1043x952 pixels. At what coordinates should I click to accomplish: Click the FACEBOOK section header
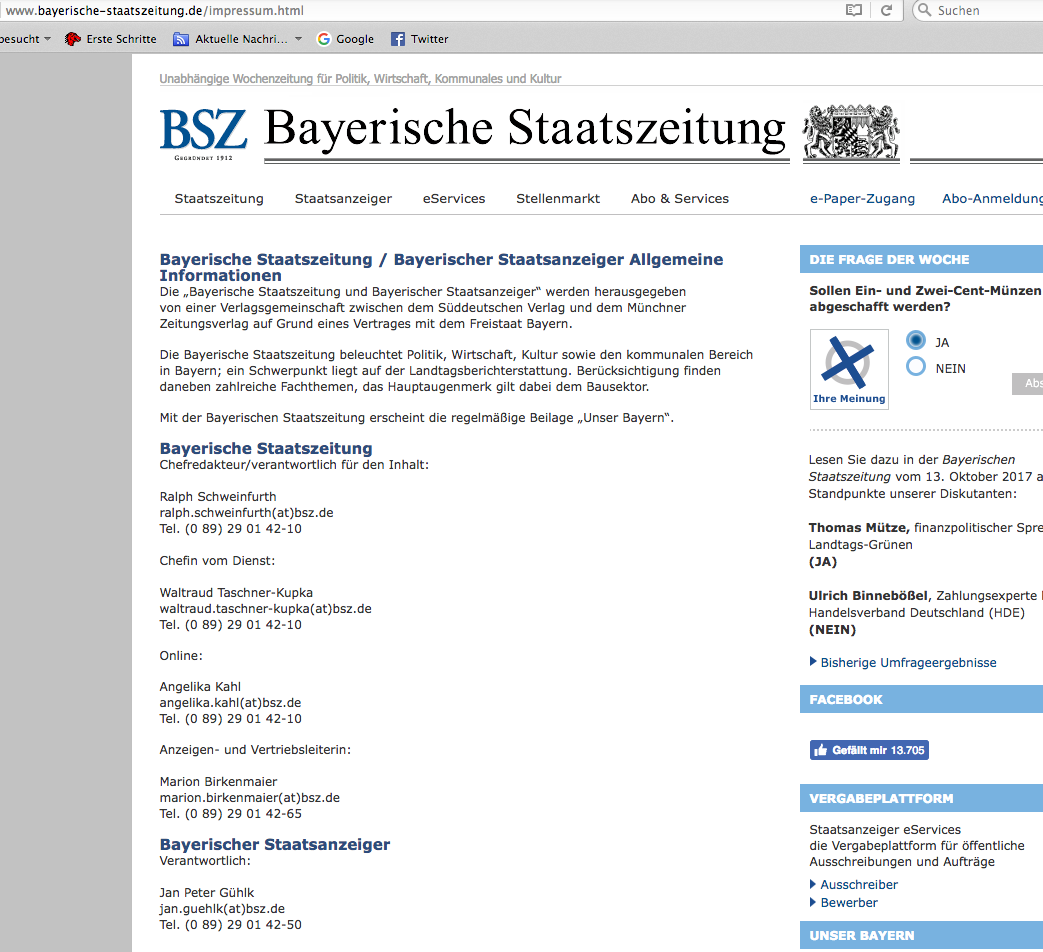921,699
